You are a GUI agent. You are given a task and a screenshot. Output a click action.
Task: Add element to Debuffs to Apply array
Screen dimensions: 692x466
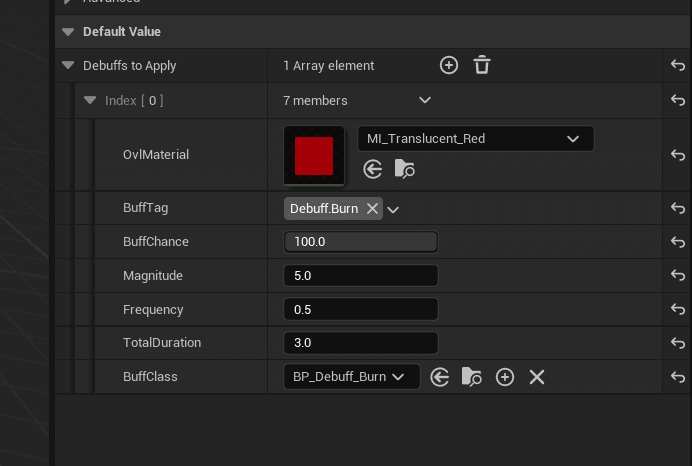(x=449, y=65)
